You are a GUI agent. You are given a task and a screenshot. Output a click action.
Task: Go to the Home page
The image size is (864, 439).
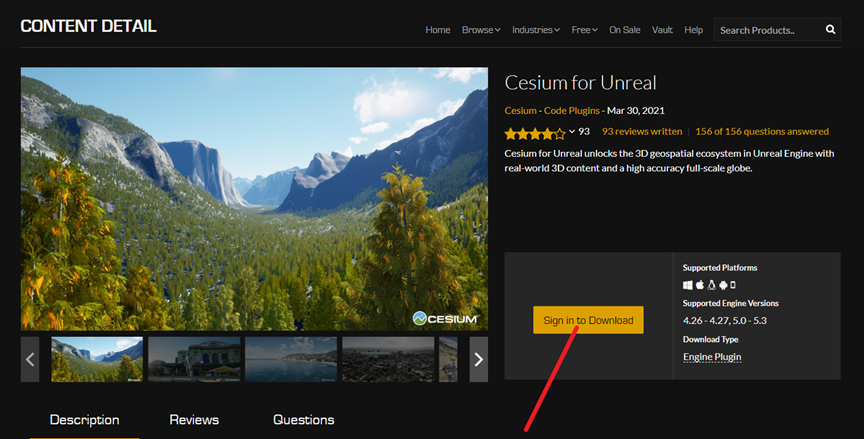438,30
